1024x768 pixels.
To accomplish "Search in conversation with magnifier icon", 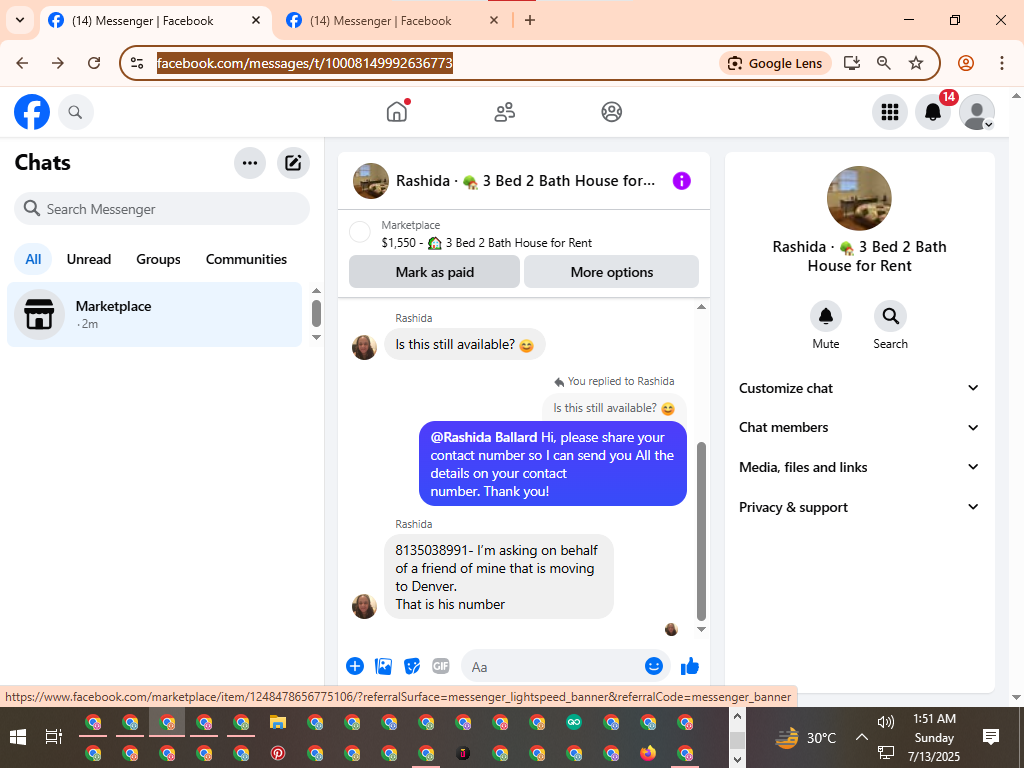I will click(890, 316).
